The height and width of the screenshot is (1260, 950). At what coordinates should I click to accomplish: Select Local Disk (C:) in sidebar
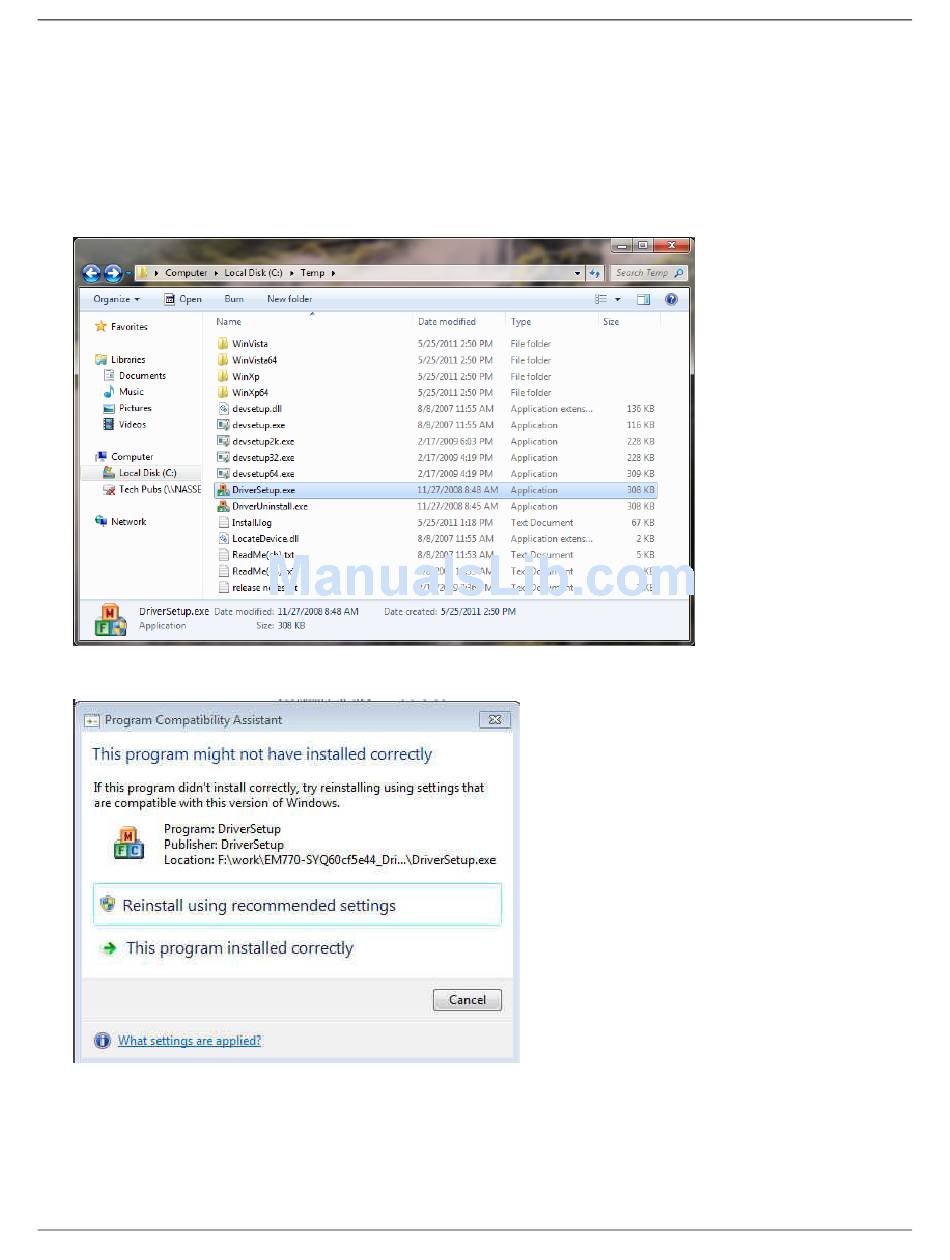140,473
